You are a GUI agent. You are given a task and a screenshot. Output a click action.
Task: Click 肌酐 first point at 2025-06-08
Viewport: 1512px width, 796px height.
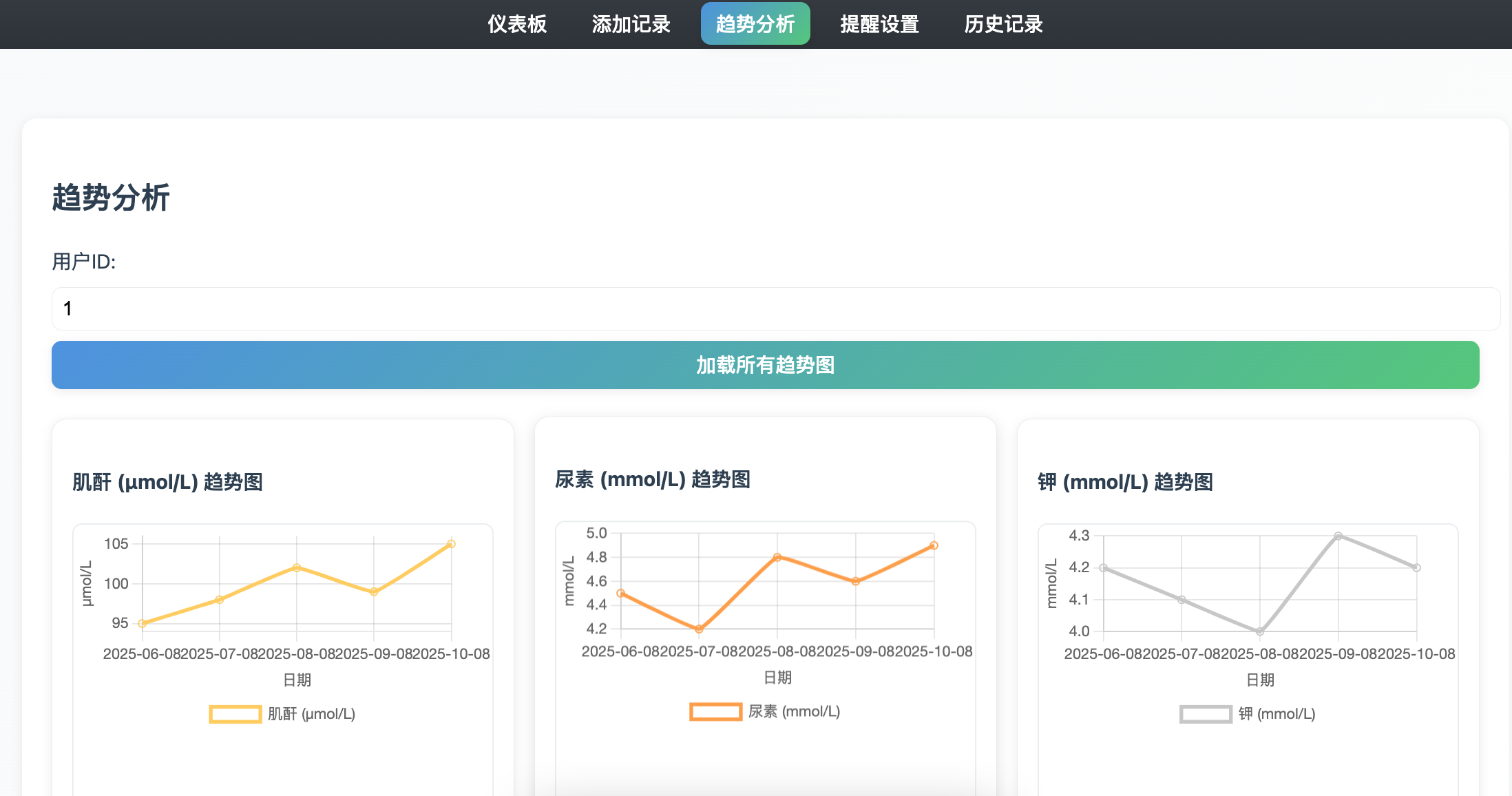point(143,624)
